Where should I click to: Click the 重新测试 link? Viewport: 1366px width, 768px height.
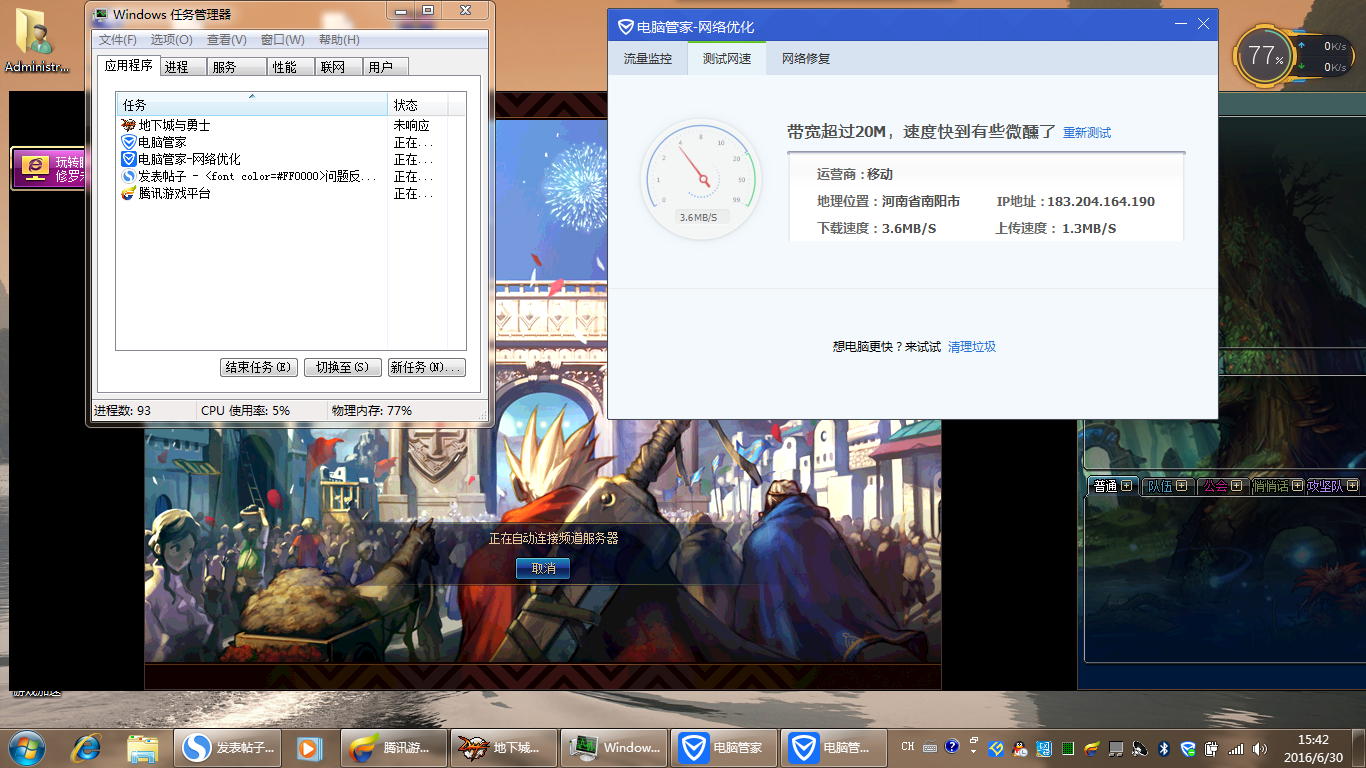pyautogui.click(x=1087, y=133)
